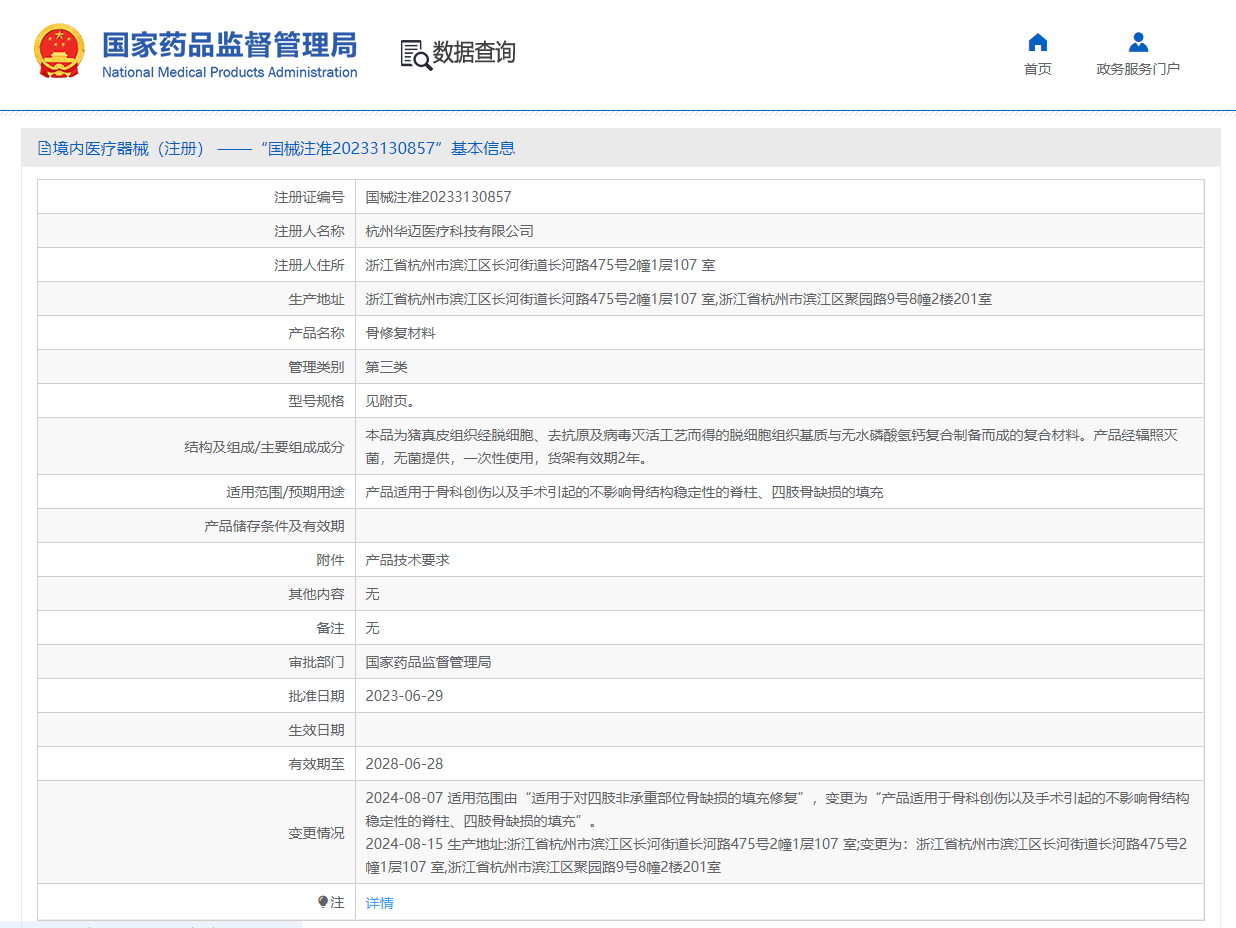This screenshot has width=1236, height=928.
Task: Click the 审批部门 label
Action: point(316,662)
